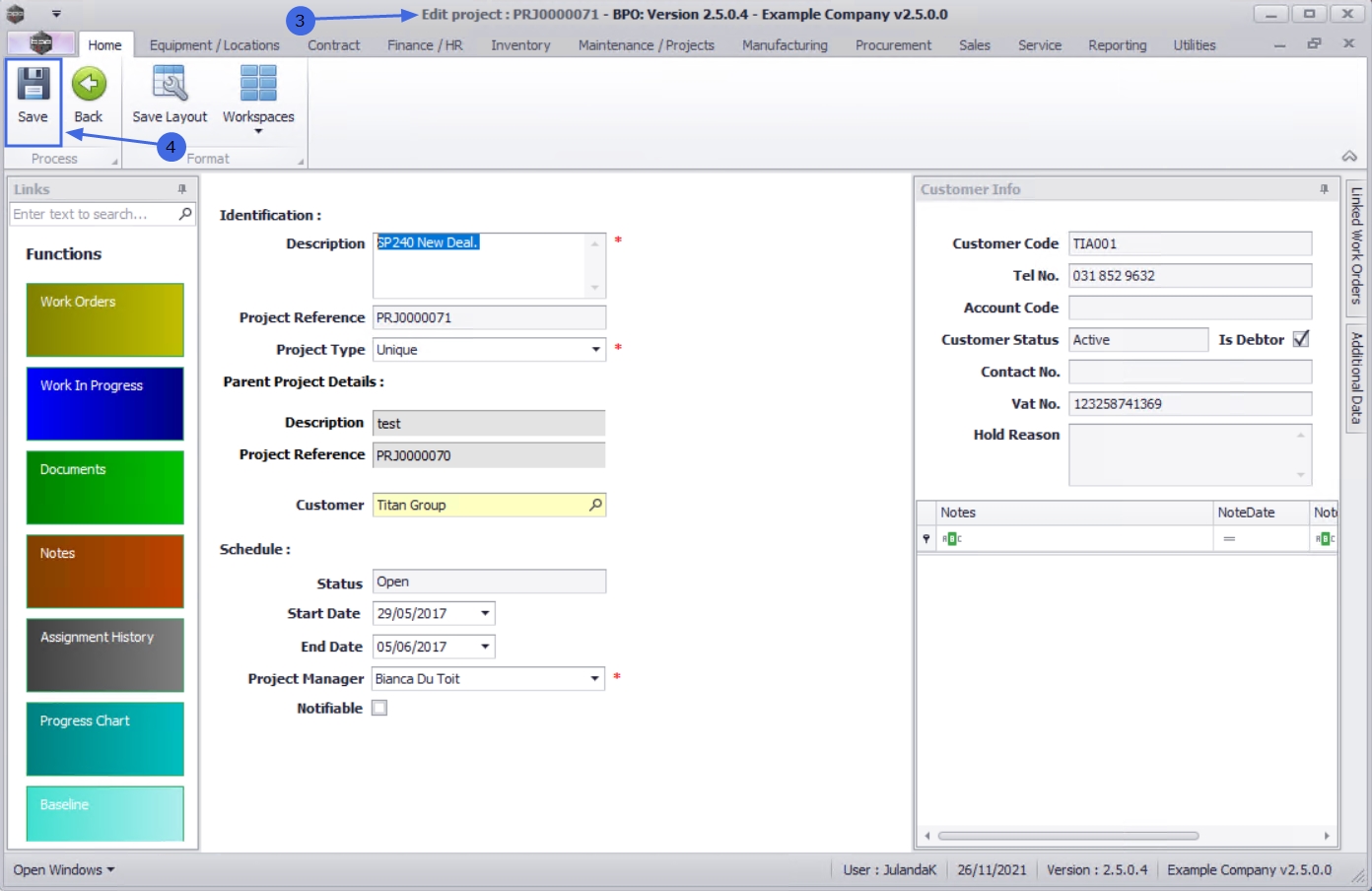This screenshot has height=891, width=1372.
Task: Click the Links search magnifier icon
Action: [x=185, y=214]
